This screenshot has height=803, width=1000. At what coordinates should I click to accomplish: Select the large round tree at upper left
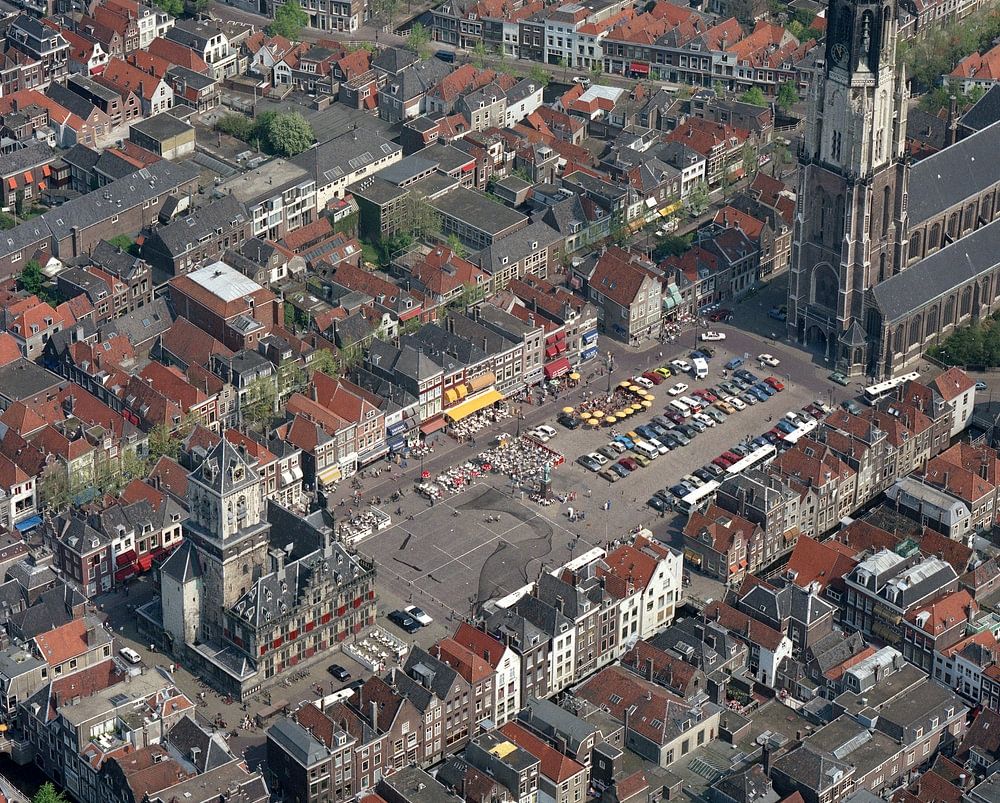point(289,133)
